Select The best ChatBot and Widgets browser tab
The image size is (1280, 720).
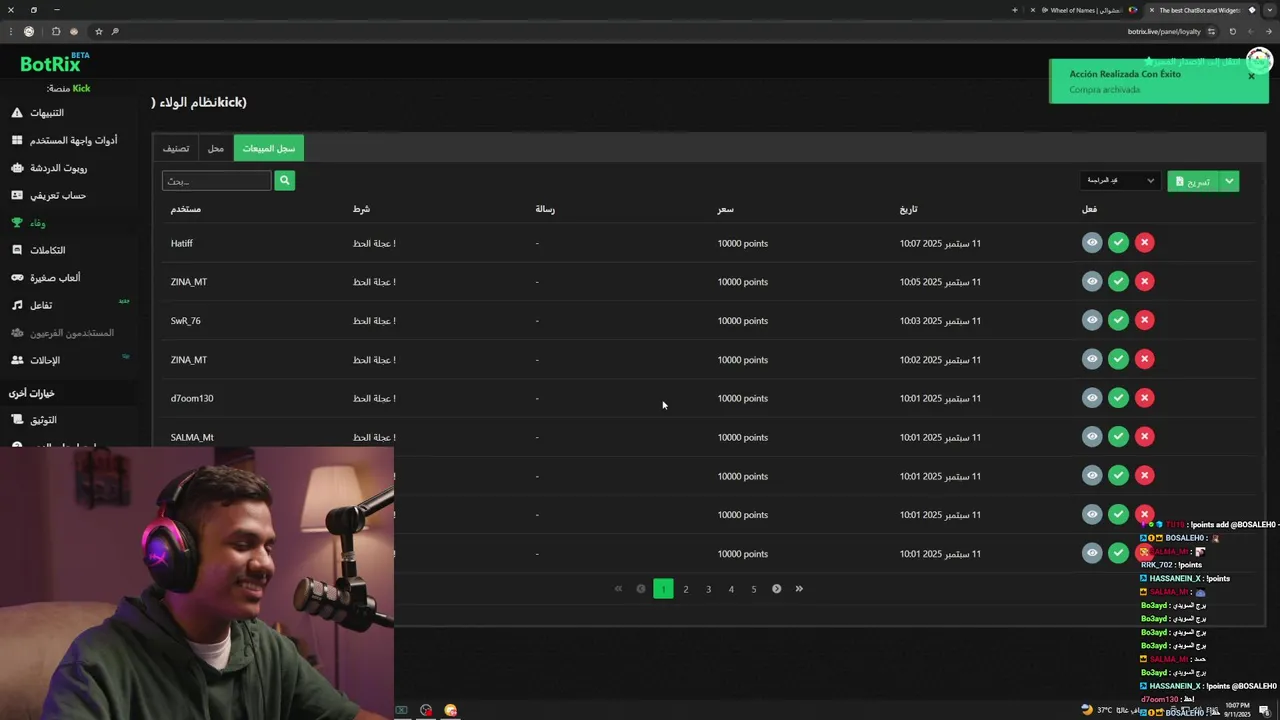1200,10
